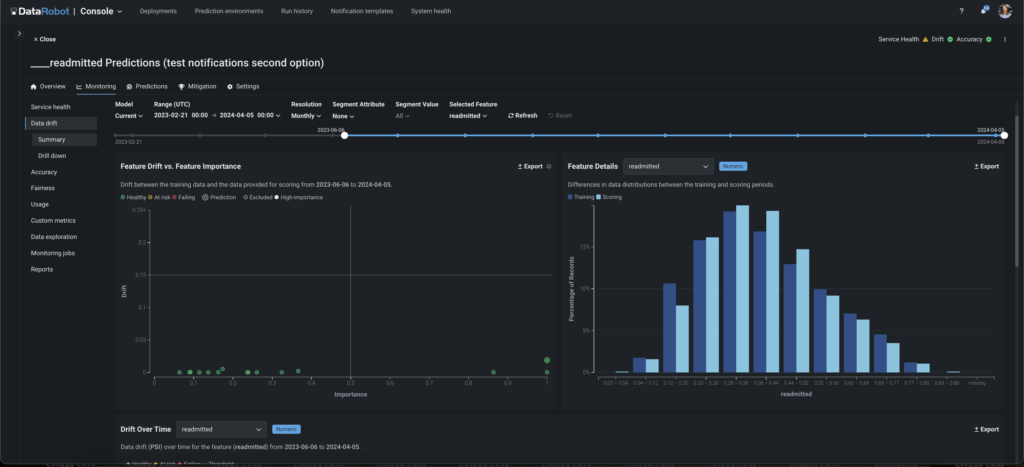Open the Resolution Monthly dropdown
Image resolution: width=1024 pixels, height=467 pixels.
[306, 115]
